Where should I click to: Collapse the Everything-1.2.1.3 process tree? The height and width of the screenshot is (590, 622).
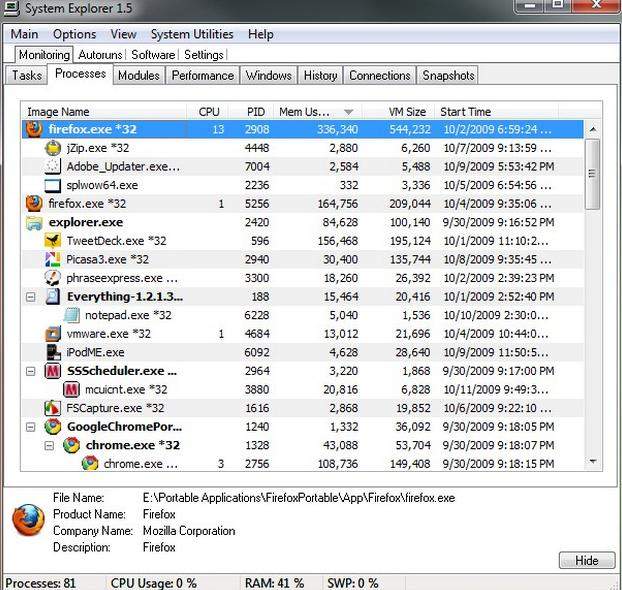tap(31, 297)
